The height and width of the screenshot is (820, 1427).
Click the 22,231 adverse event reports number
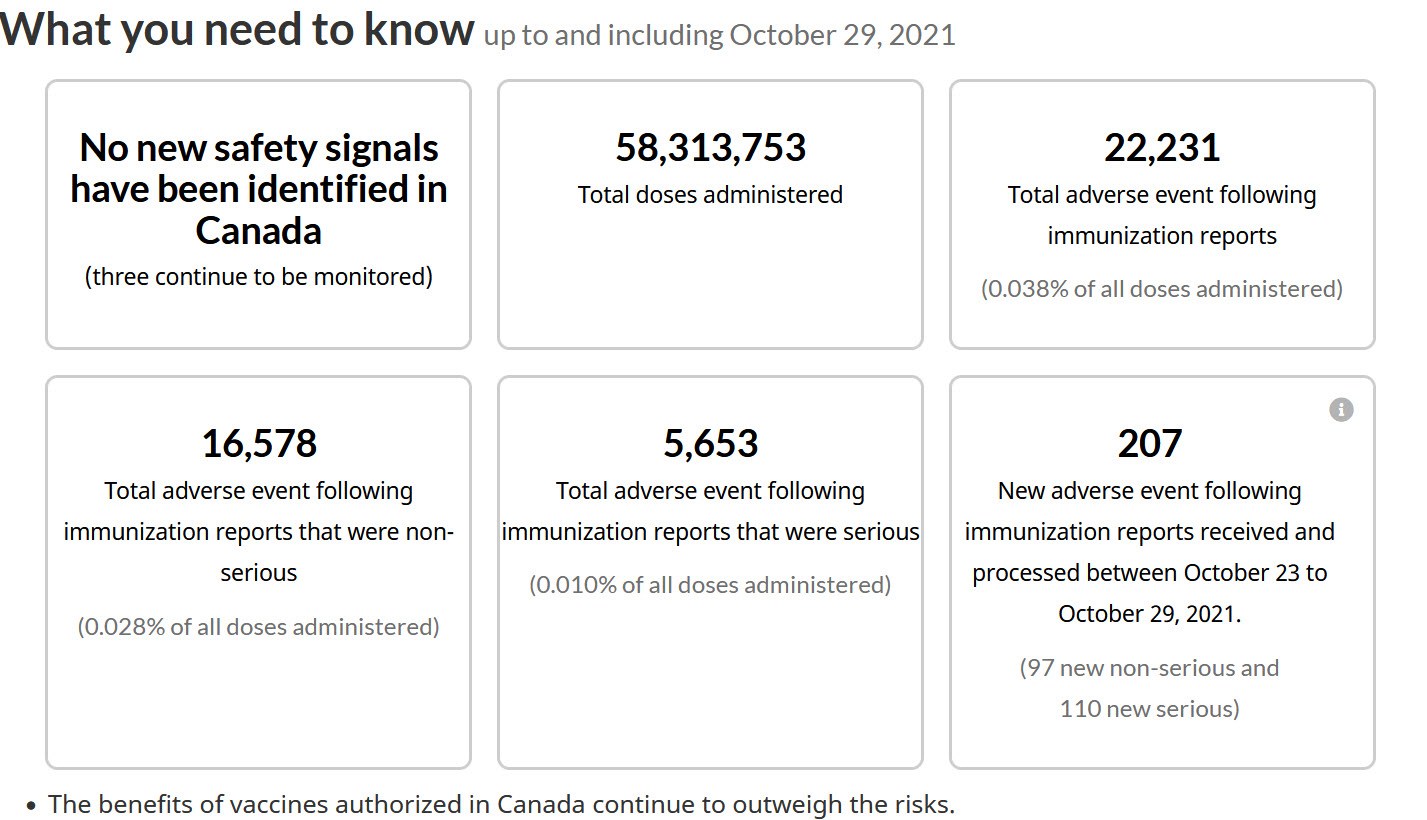point(1162,148)
